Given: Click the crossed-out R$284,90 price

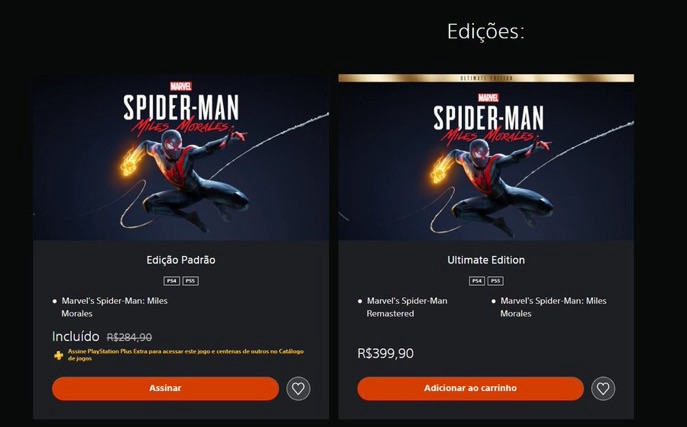Looking at the screenshot, I should 129,337.
